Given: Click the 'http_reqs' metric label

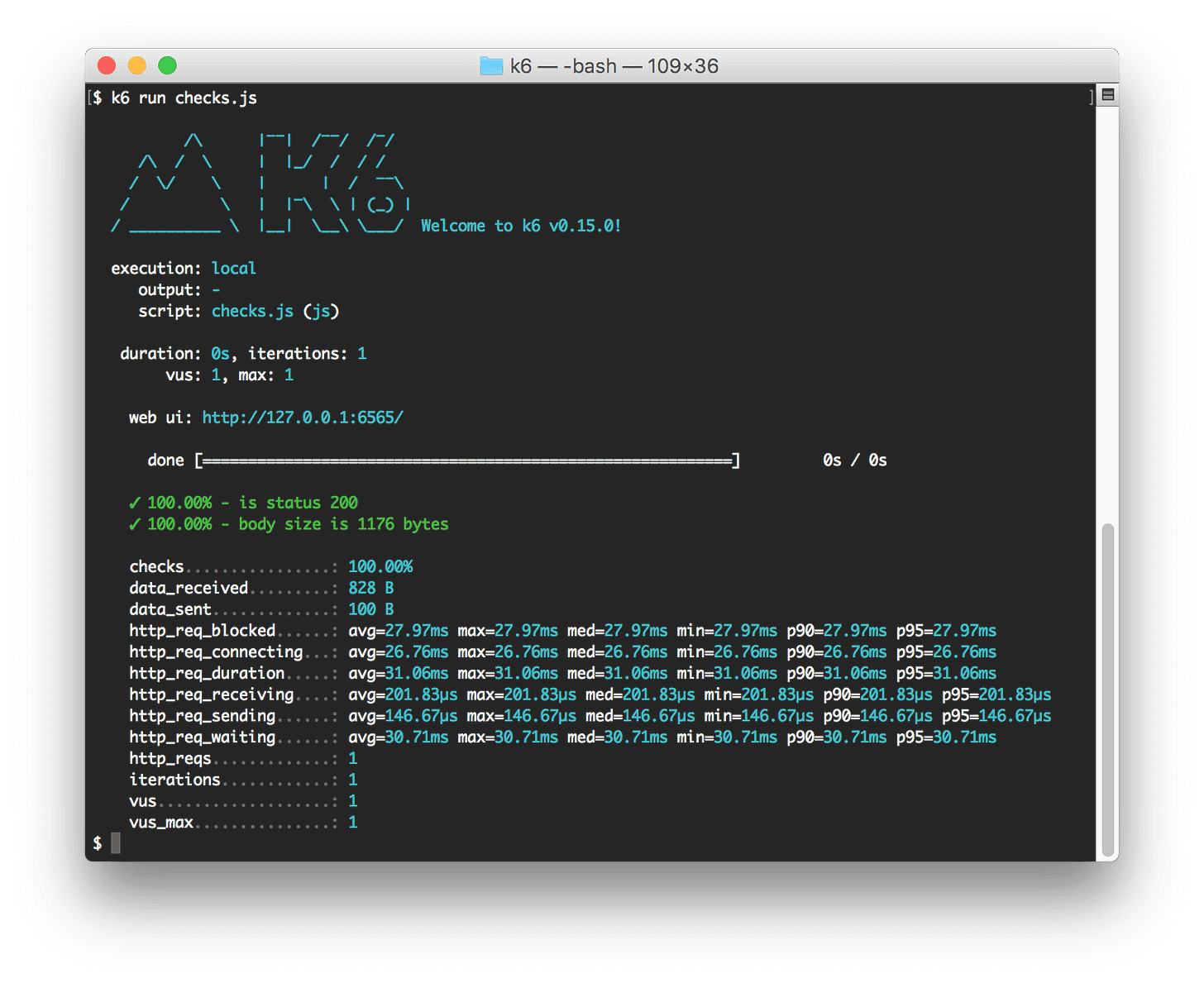Looking at the screenshot, I should (x=170, y=759).
